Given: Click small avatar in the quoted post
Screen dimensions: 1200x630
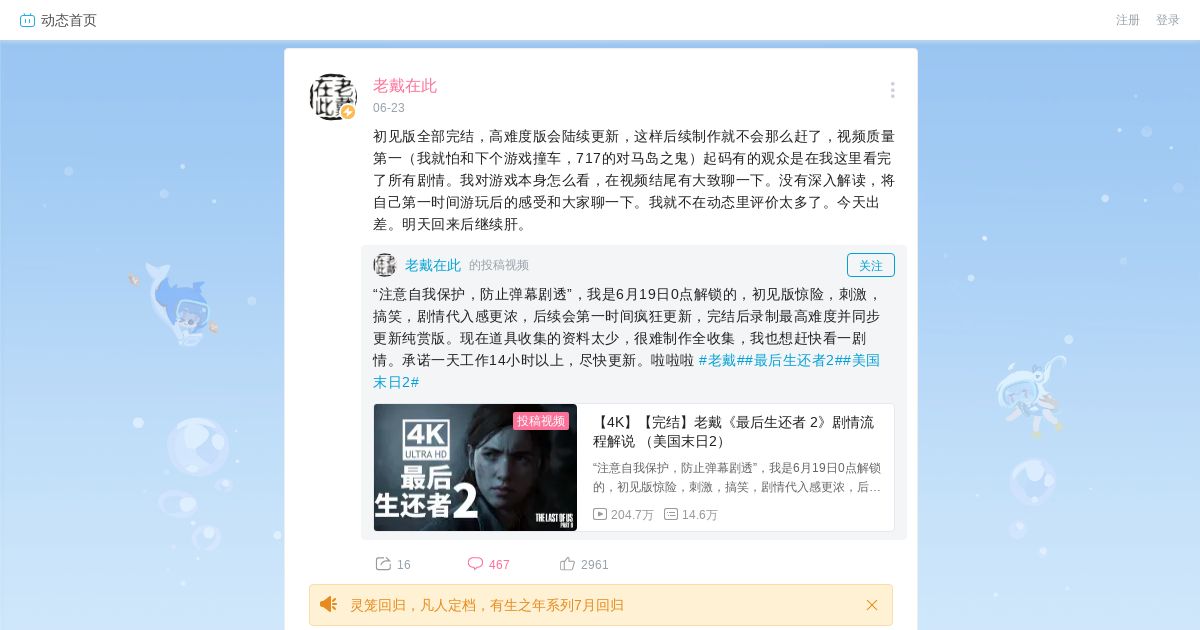Looking at the screenshot, I should (x=385, y=265).
